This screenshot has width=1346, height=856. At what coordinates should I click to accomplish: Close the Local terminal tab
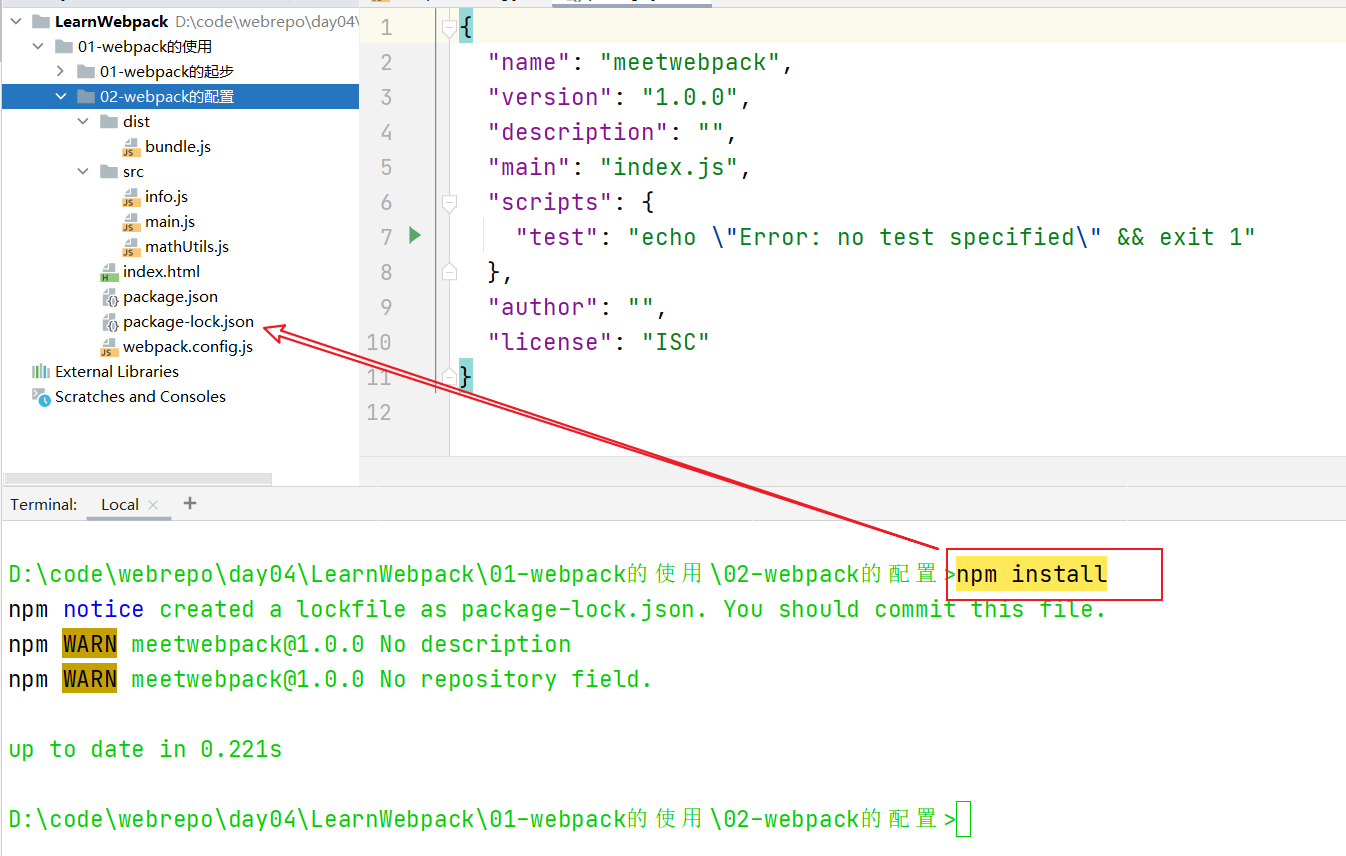153,505
